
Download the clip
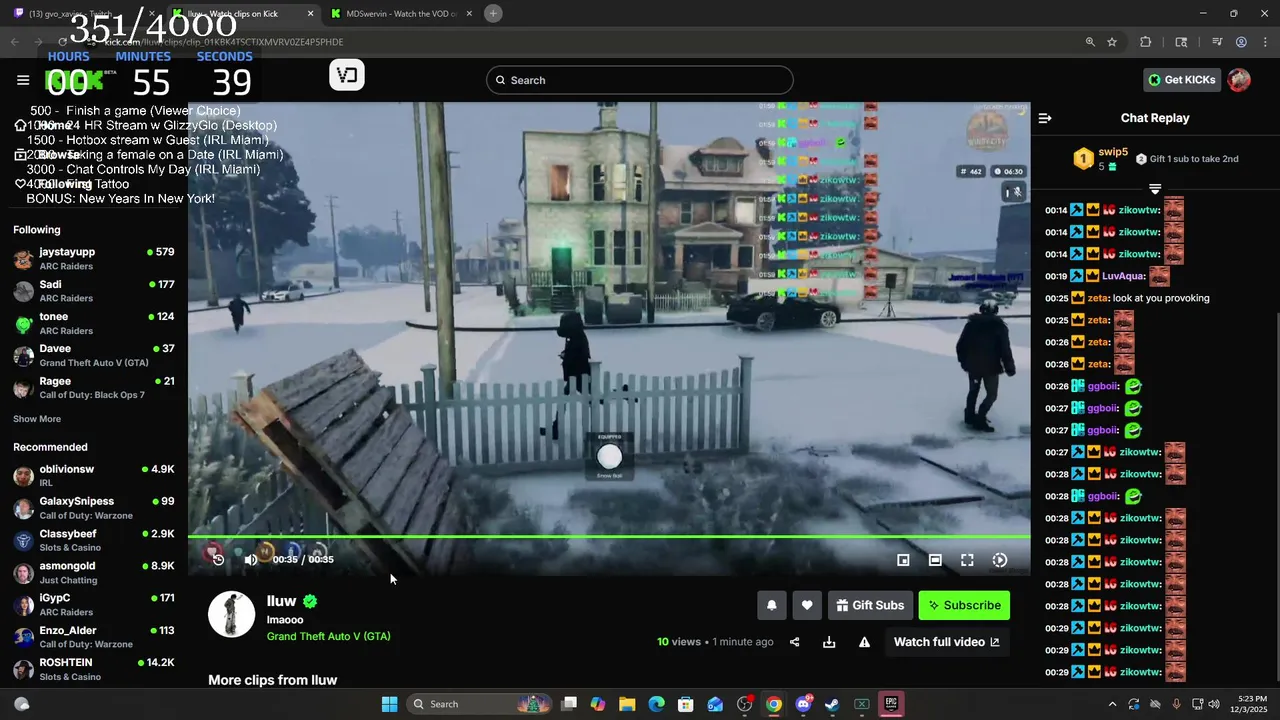[x=829, y=642]
